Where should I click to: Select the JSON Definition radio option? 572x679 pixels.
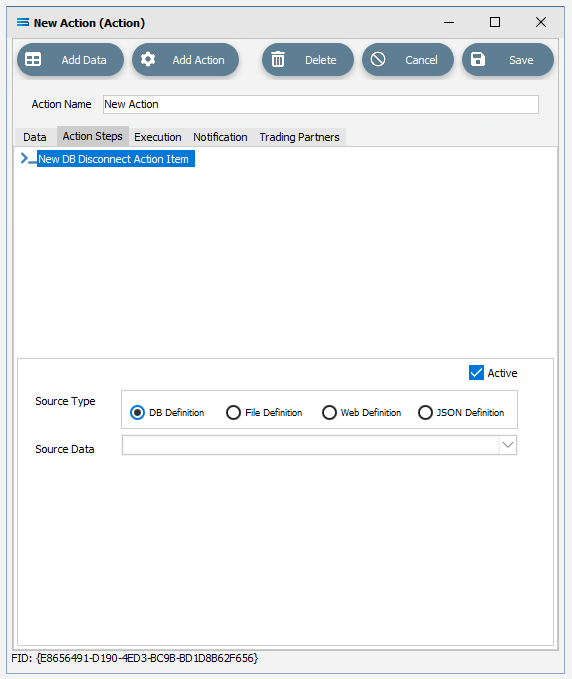click(x=425, y=412)
